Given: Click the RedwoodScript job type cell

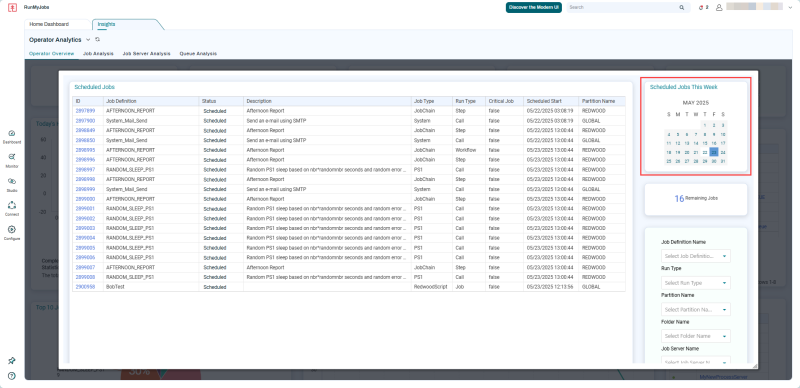Looking at the screenshot, I should tap(432, 287).
